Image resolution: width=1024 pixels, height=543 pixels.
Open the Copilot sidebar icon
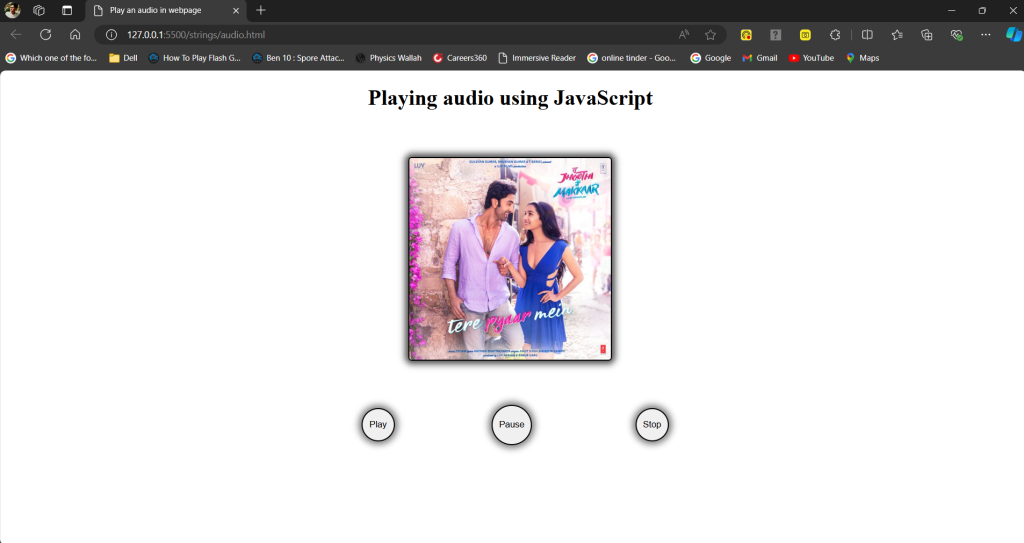[1014, 35]
